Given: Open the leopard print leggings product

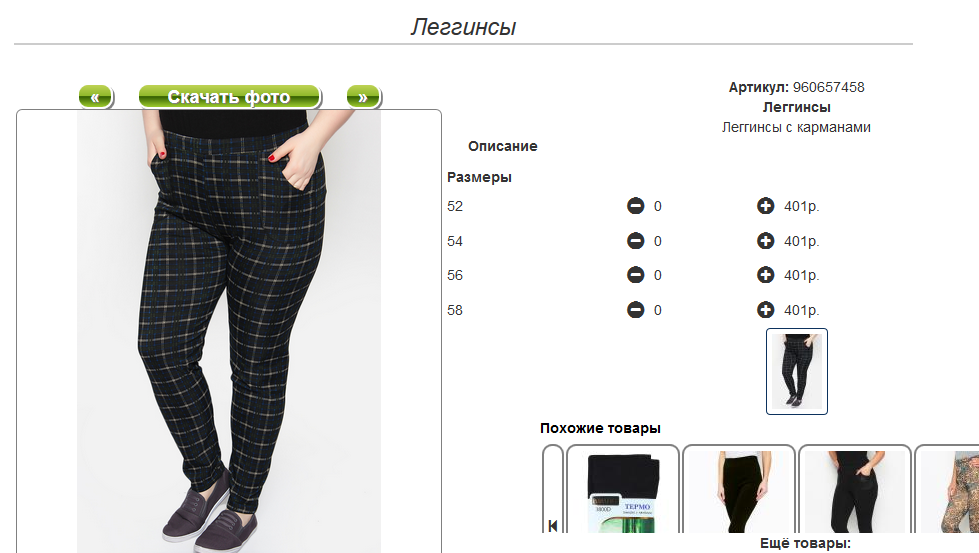Looking at the screenshot, I should point(947,489).
